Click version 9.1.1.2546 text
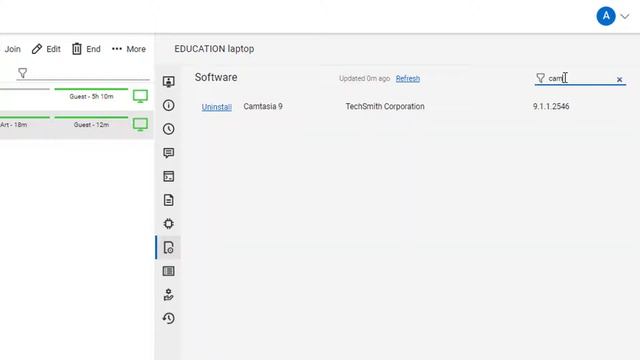This screenshot has height=360, width=640. pos(551,107)
